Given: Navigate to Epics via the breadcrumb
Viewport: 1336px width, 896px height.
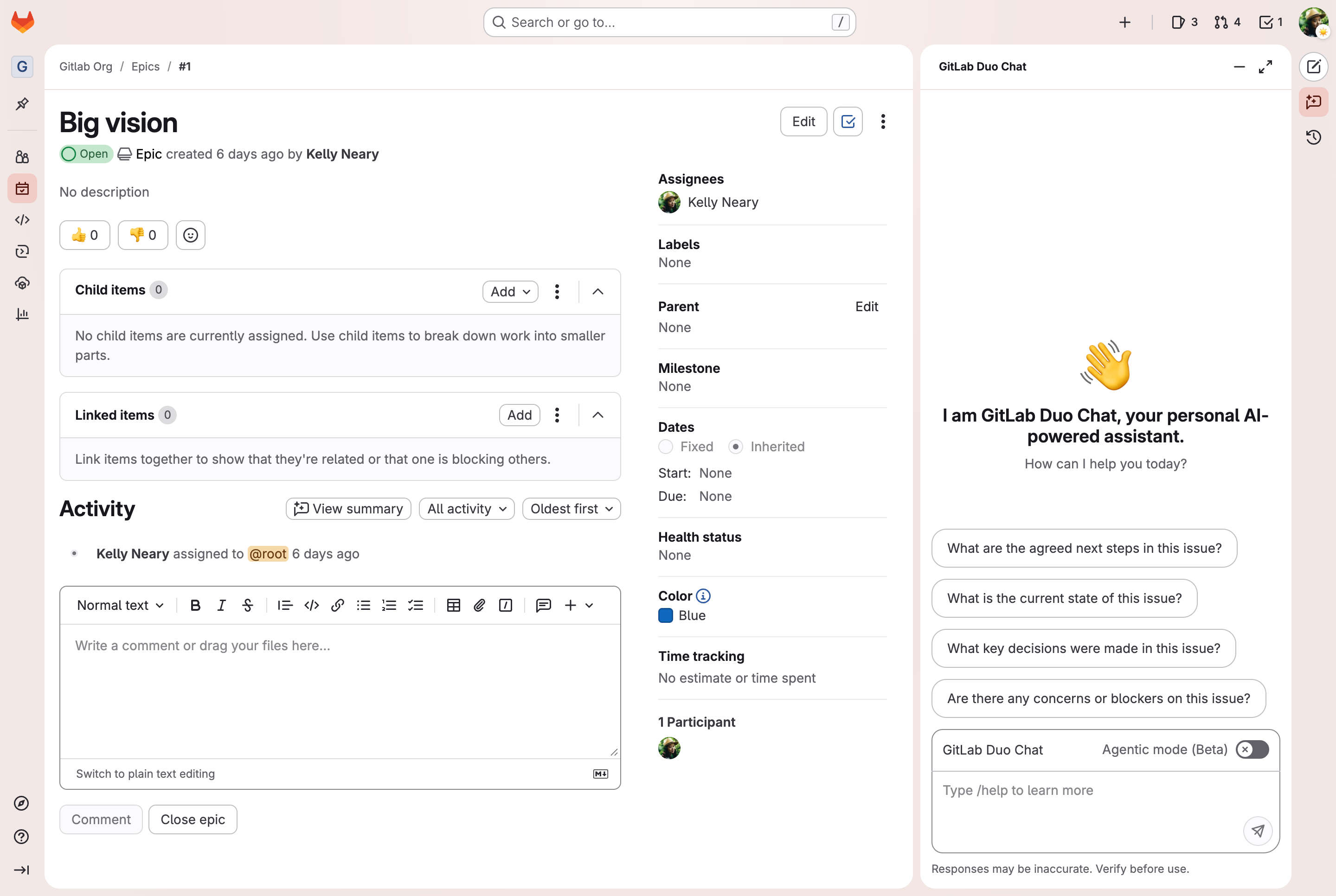Looking at the screenshot, I should pos(145,66).
